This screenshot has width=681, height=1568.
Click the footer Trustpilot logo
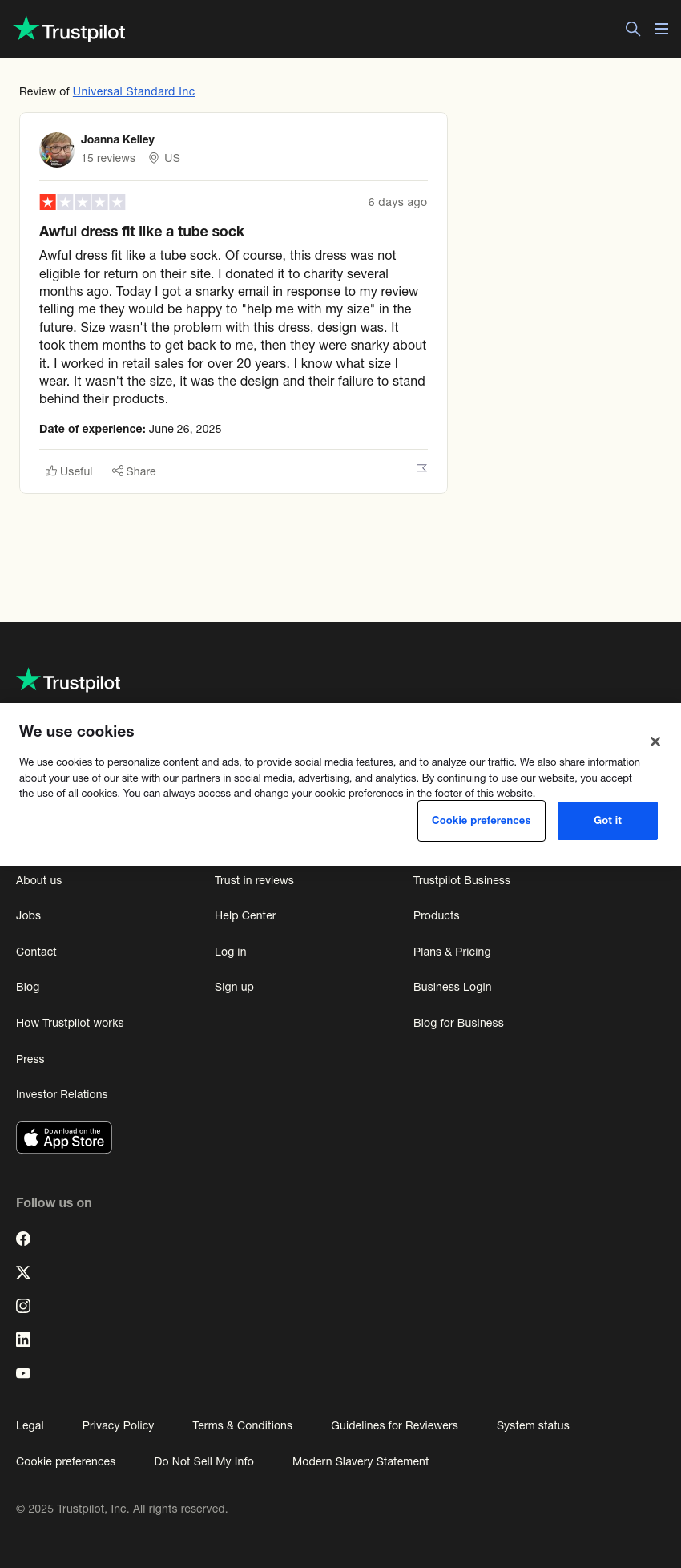[x=69, y=681]
